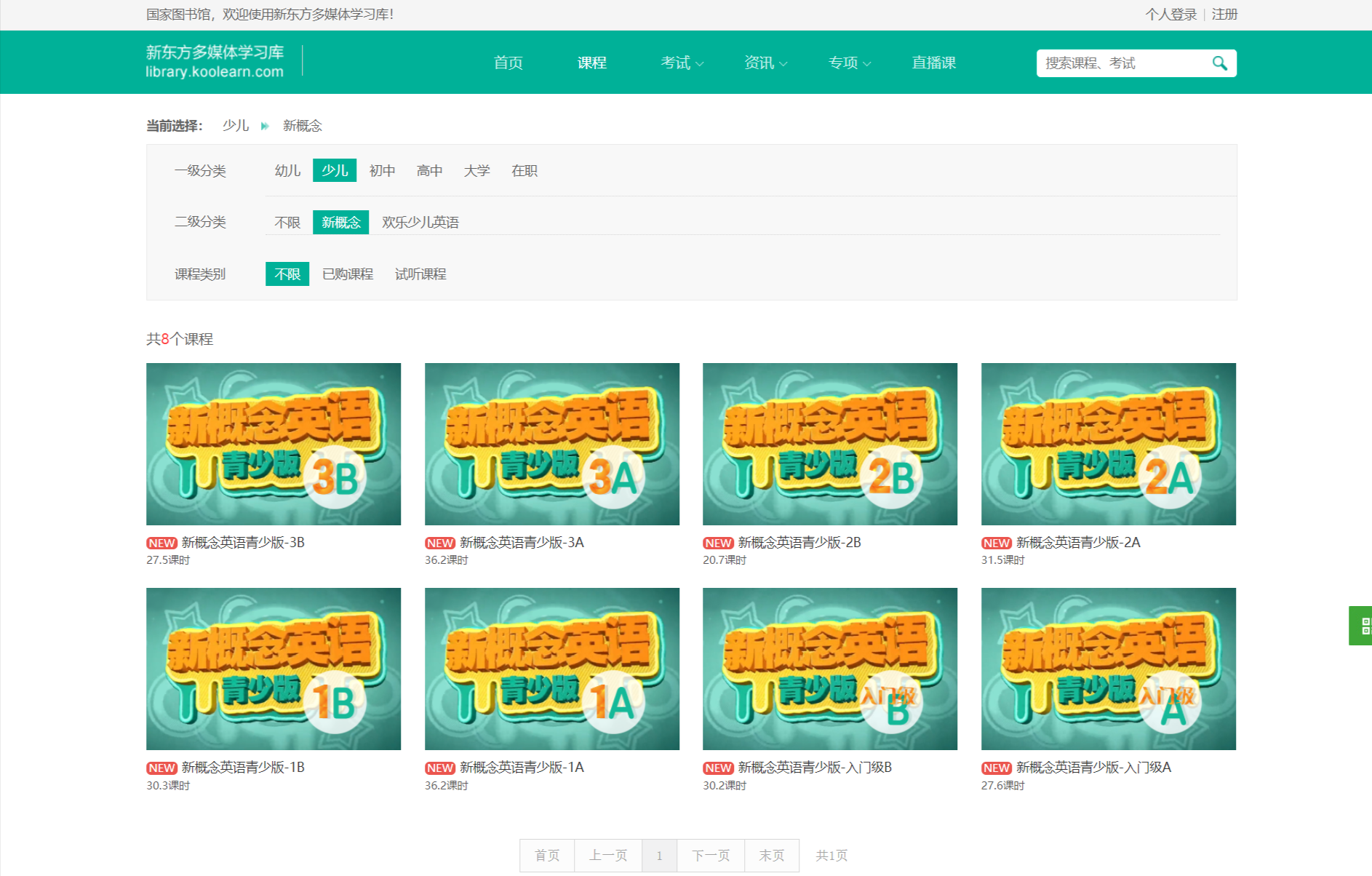Click the 首页 pagination button
This screenshot has height=876, width=1372.
[x=547, y=856]
